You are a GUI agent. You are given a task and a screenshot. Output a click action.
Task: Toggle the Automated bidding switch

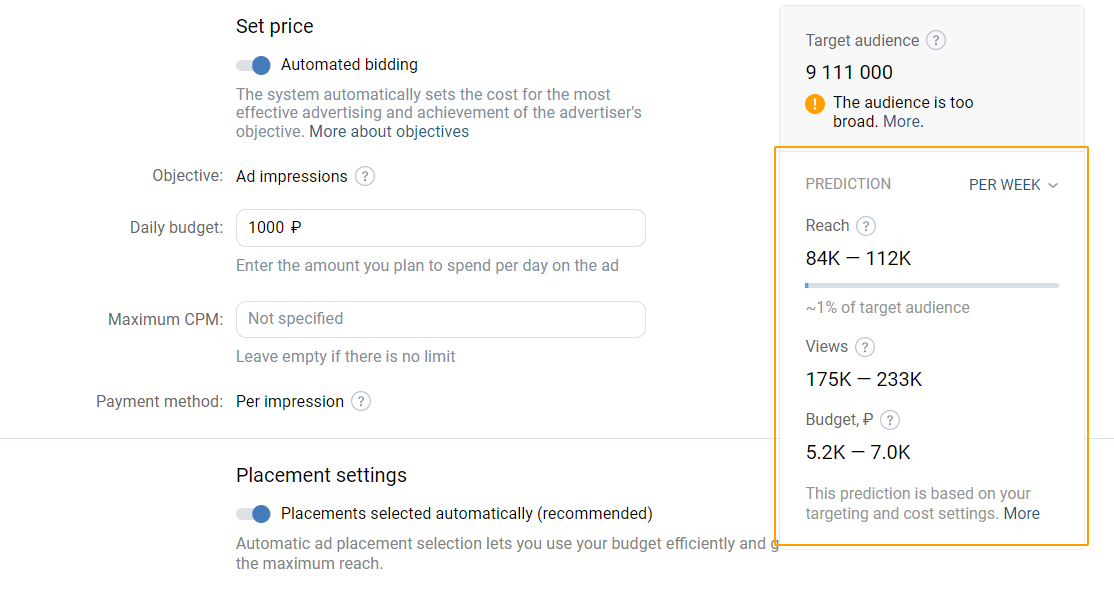tap(254, 65)
